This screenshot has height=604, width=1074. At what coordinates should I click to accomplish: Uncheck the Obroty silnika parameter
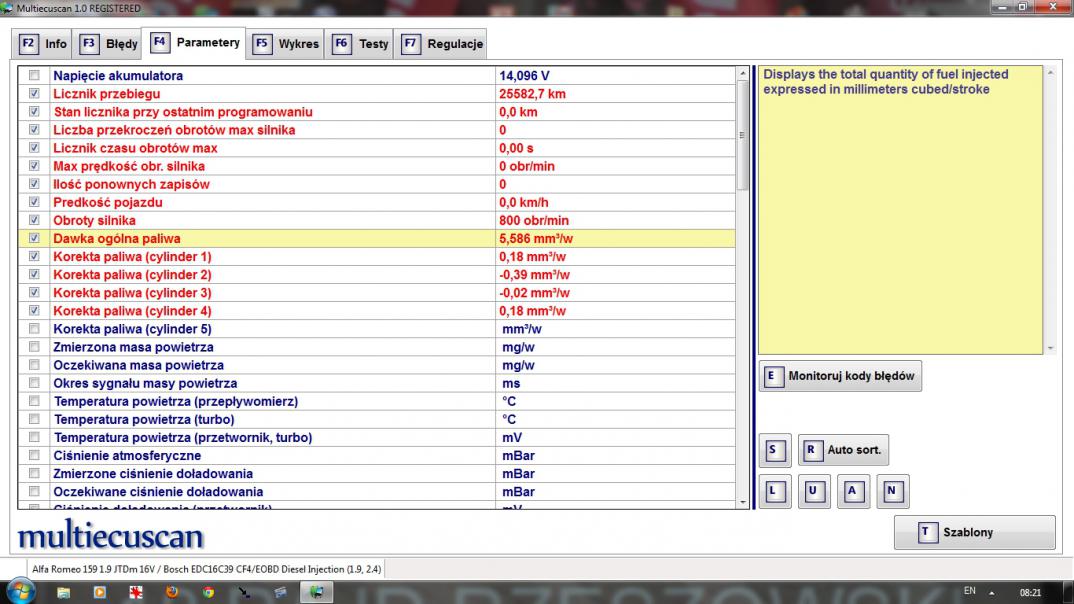point(35,221)
